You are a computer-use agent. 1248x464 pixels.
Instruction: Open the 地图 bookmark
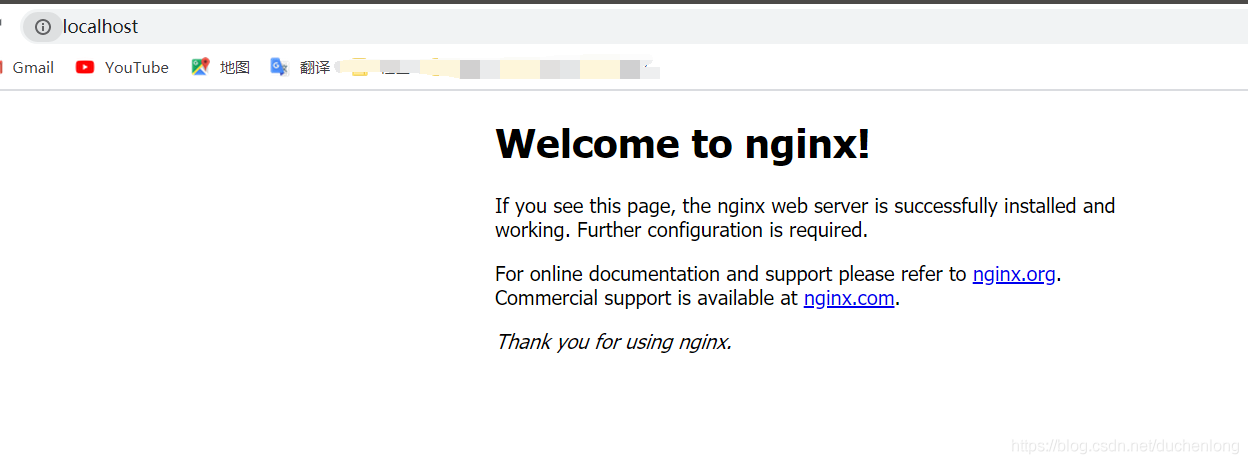[x=235, y=67]
